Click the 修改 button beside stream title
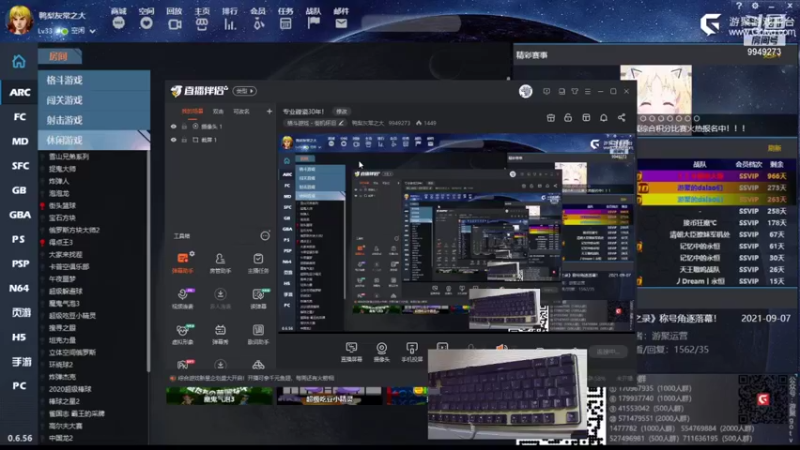The image size is (800, 450). 341,111
